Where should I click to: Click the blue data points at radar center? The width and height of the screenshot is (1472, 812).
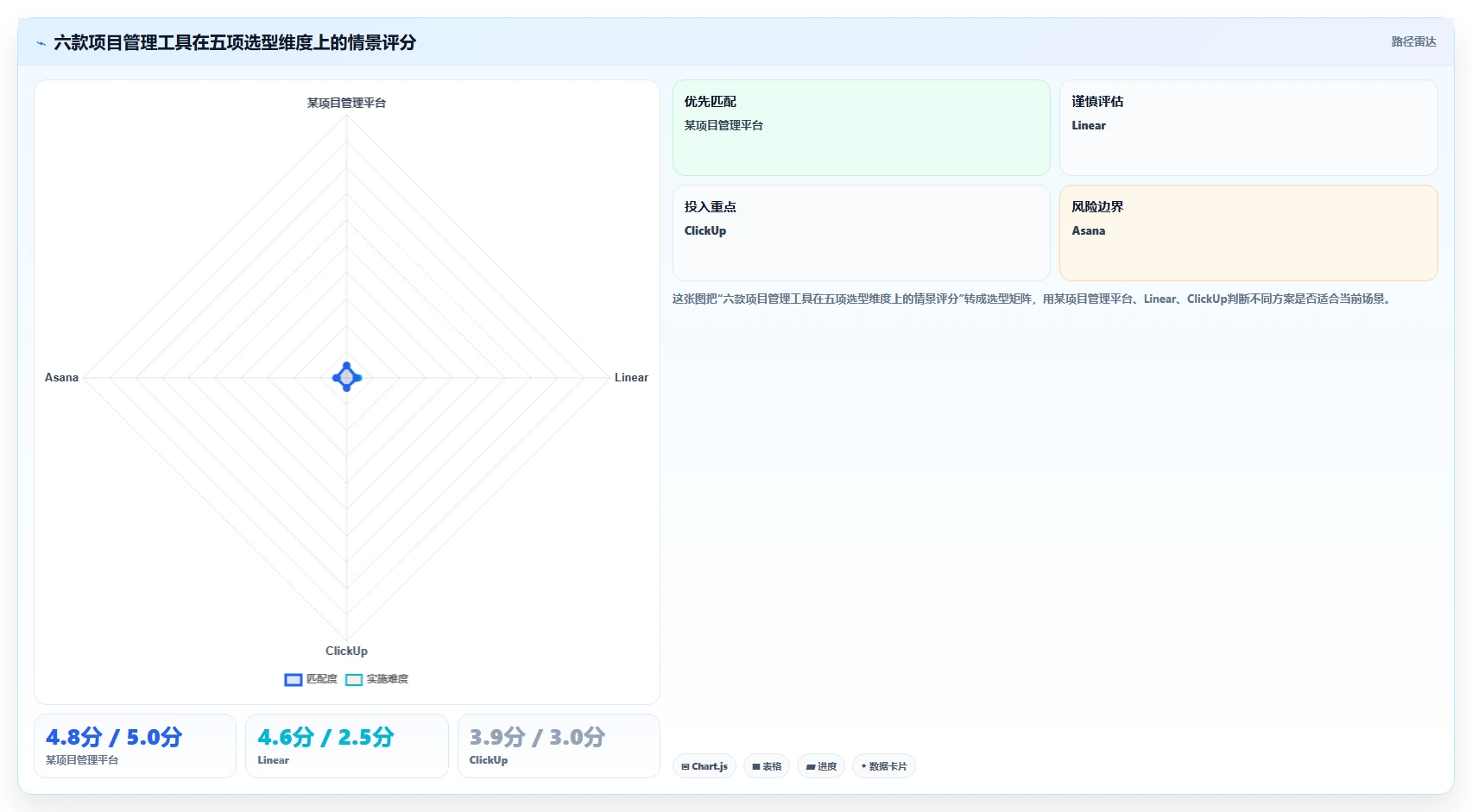tap(346, 377)
